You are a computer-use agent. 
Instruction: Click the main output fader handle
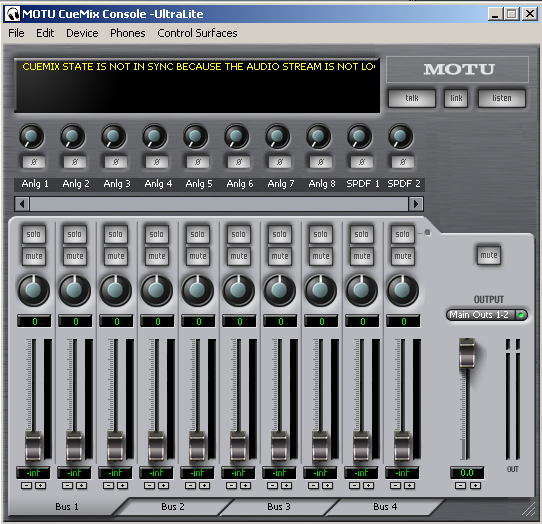[x=467, y=353]
